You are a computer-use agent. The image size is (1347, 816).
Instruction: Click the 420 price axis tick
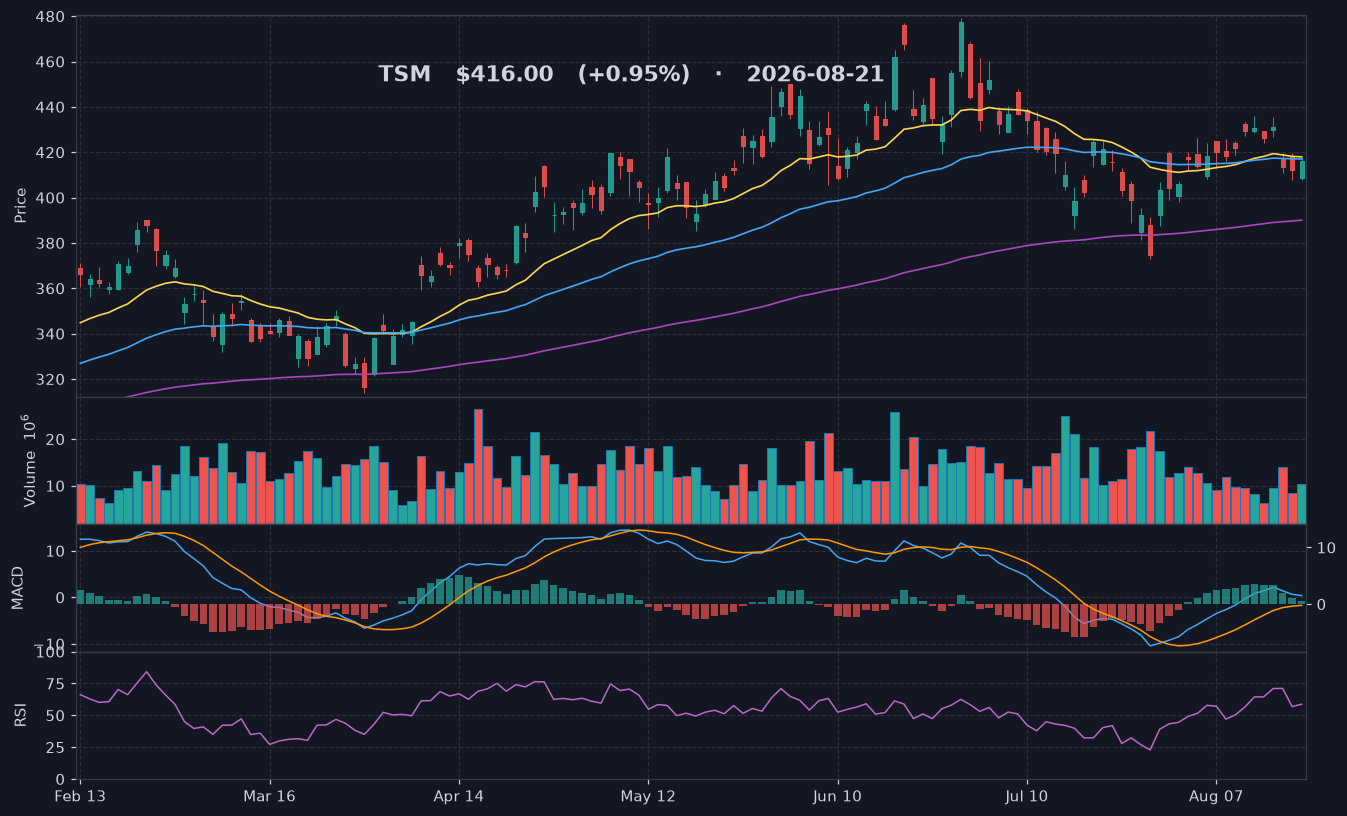click(x=51, y=153)
